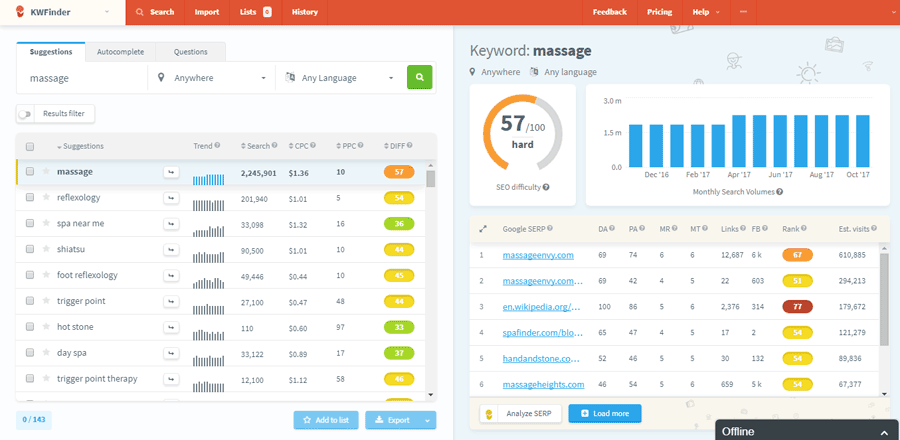The height and width of the screenshot is (440, 900).
Task: Click arrow icon next to shiatsu keyword
Action: point(171,249)
